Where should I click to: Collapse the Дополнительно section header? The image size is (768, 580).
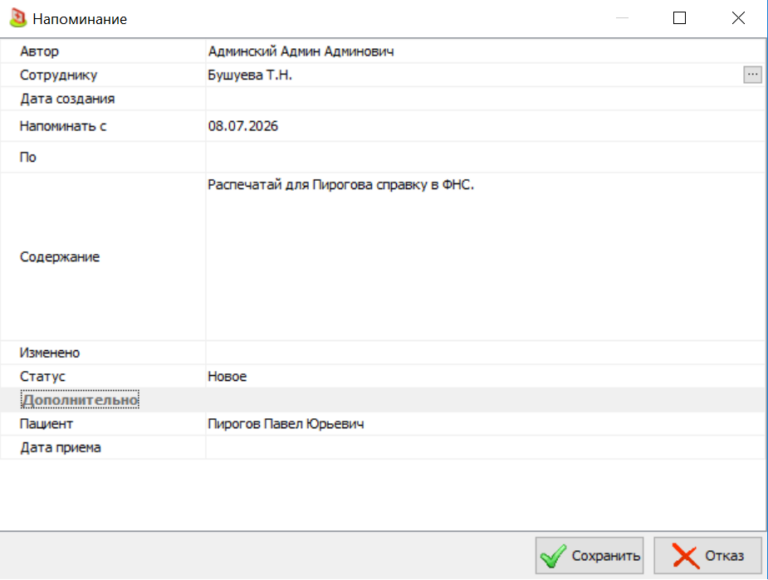(x=80, y=400)
